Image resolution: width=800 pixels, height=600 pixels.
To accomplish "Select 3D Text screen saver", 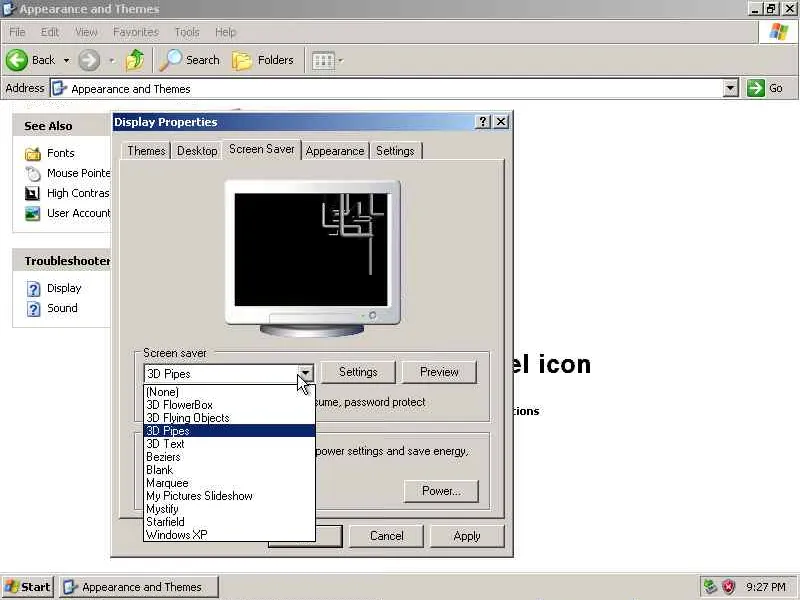I will click(230, 444).
